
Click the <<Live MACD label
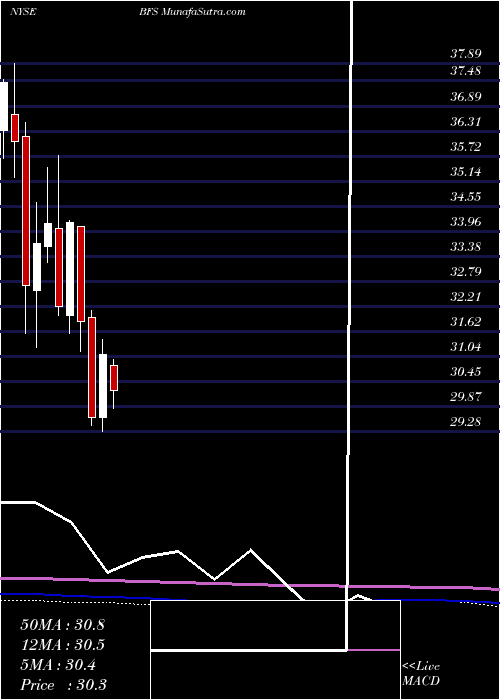click(421, 673)
